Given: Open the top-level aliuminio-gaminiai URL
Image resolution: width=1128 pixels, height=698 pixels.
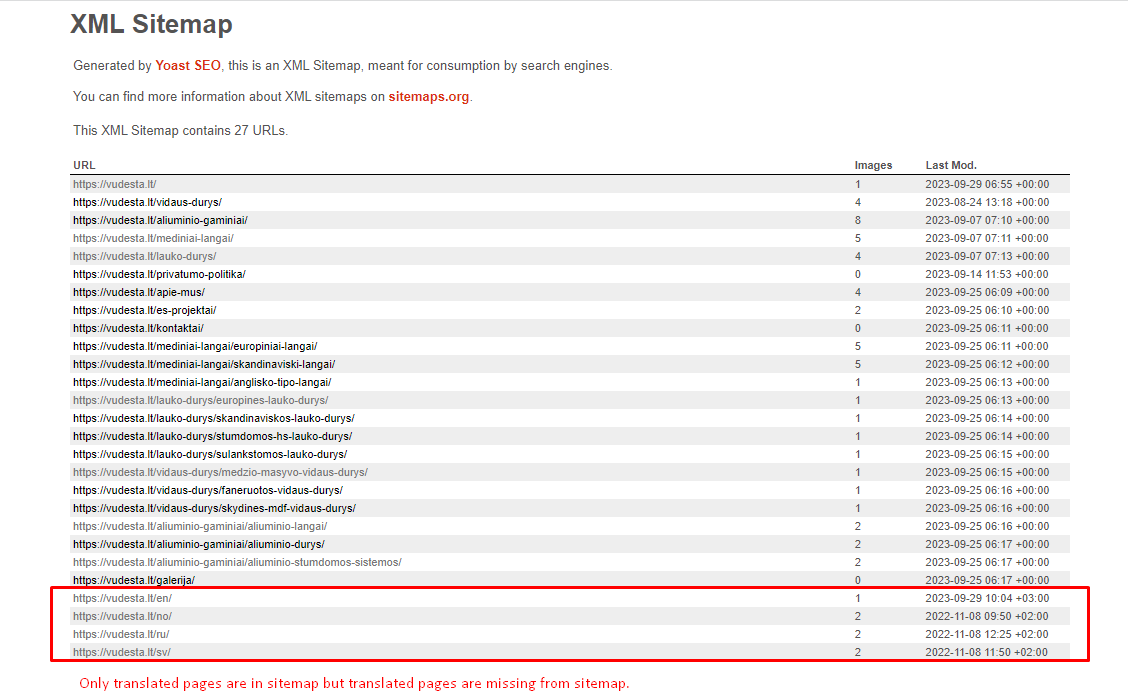Looking at the screenshot, I should pos(160,220).
